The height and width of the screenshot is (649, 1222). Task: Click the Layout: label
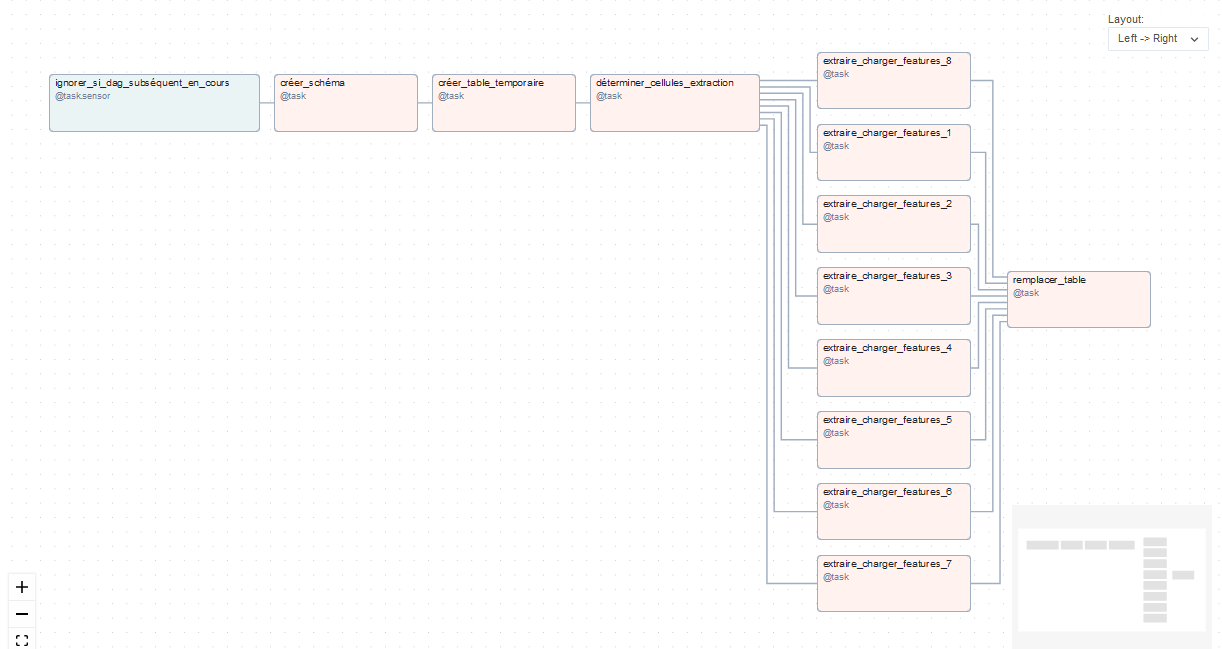(1126, 19)
